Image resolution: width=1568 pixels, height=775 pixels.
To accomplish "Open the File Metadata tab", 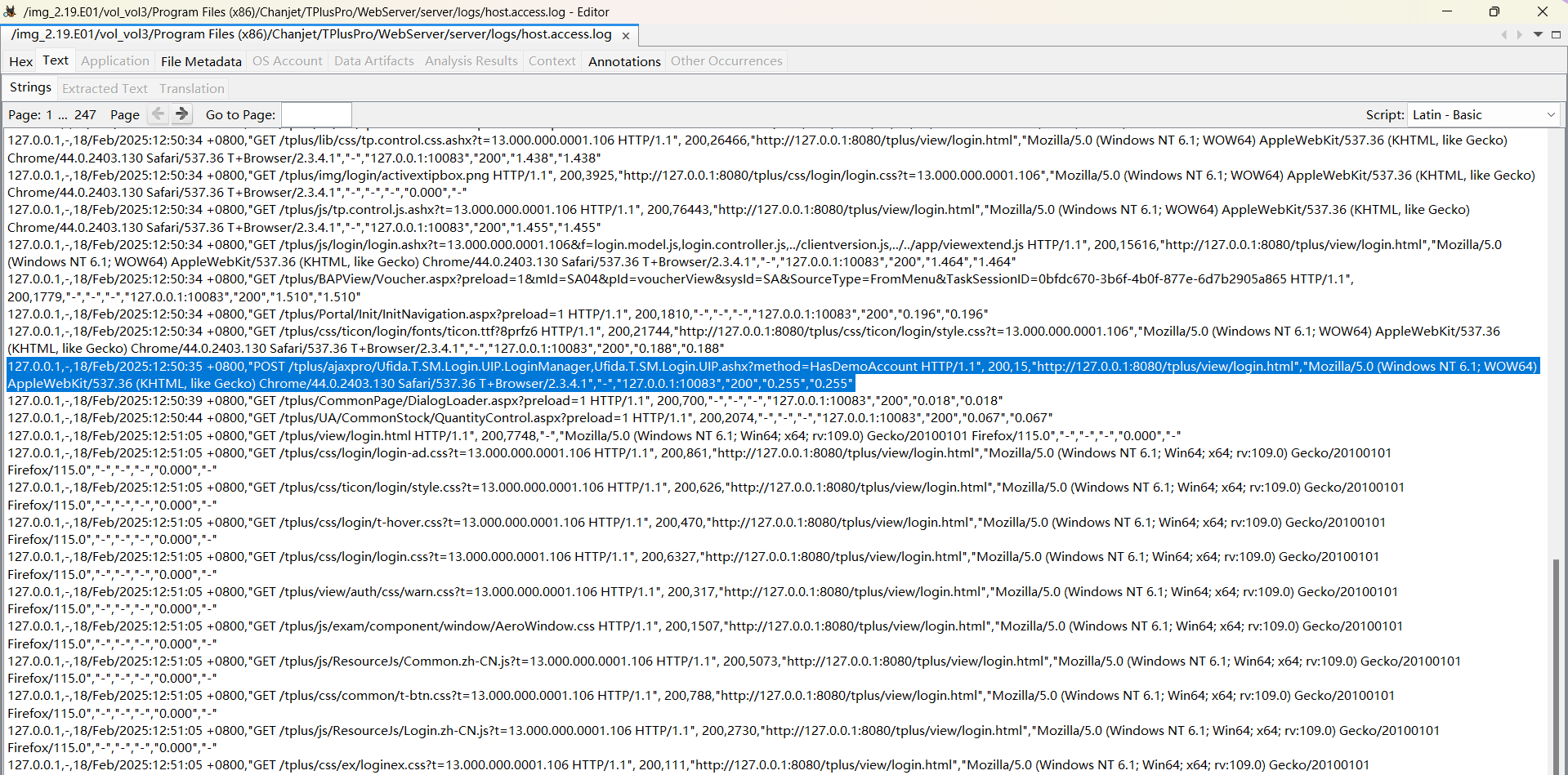I will pyautogui.click(x=201, y=61).
